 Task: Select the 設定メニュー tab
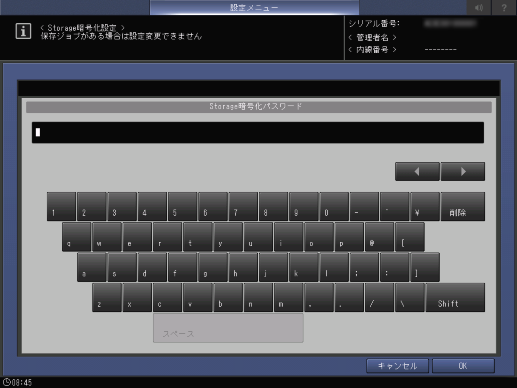tap(254, 7)
